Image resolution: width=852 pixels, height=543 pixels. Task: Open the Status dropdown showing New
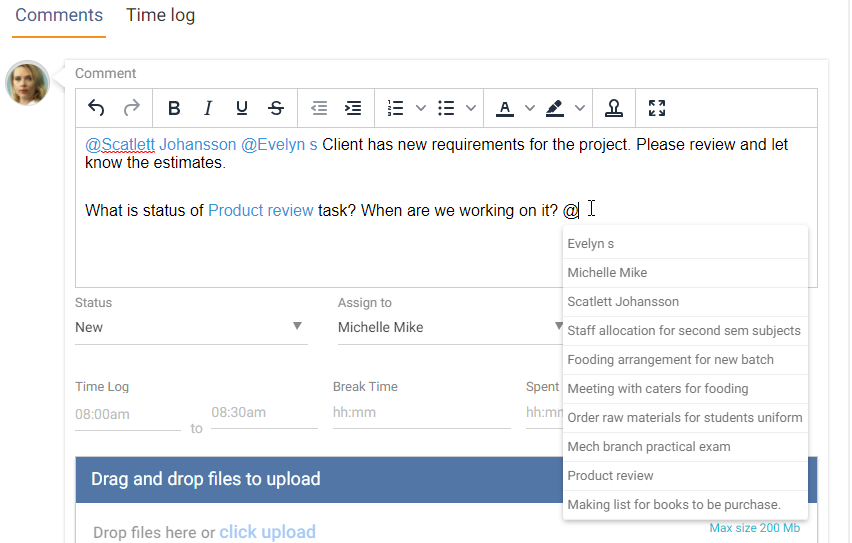click(190, 327)
